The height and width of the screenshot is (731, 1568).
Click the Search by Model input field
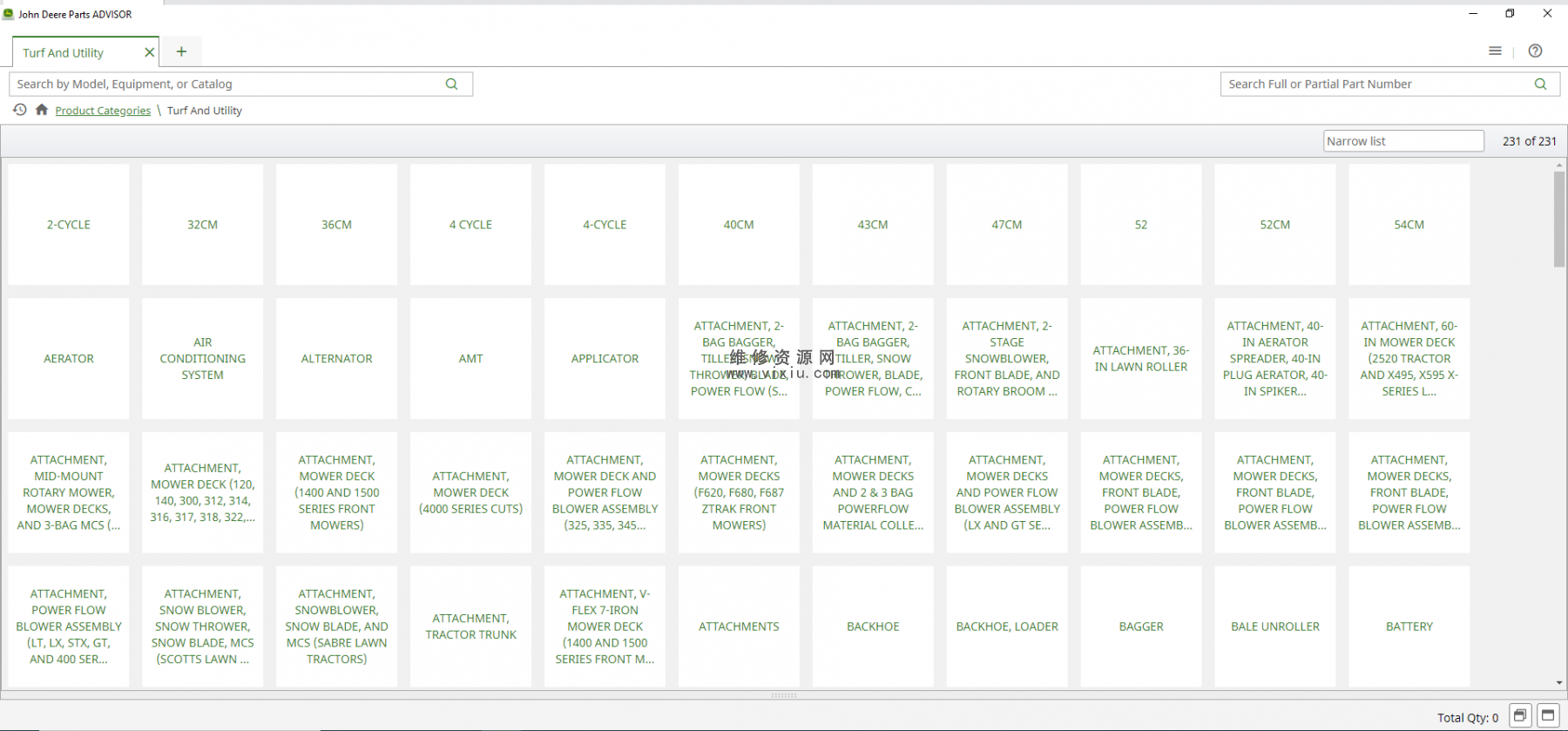click(240, 84)
